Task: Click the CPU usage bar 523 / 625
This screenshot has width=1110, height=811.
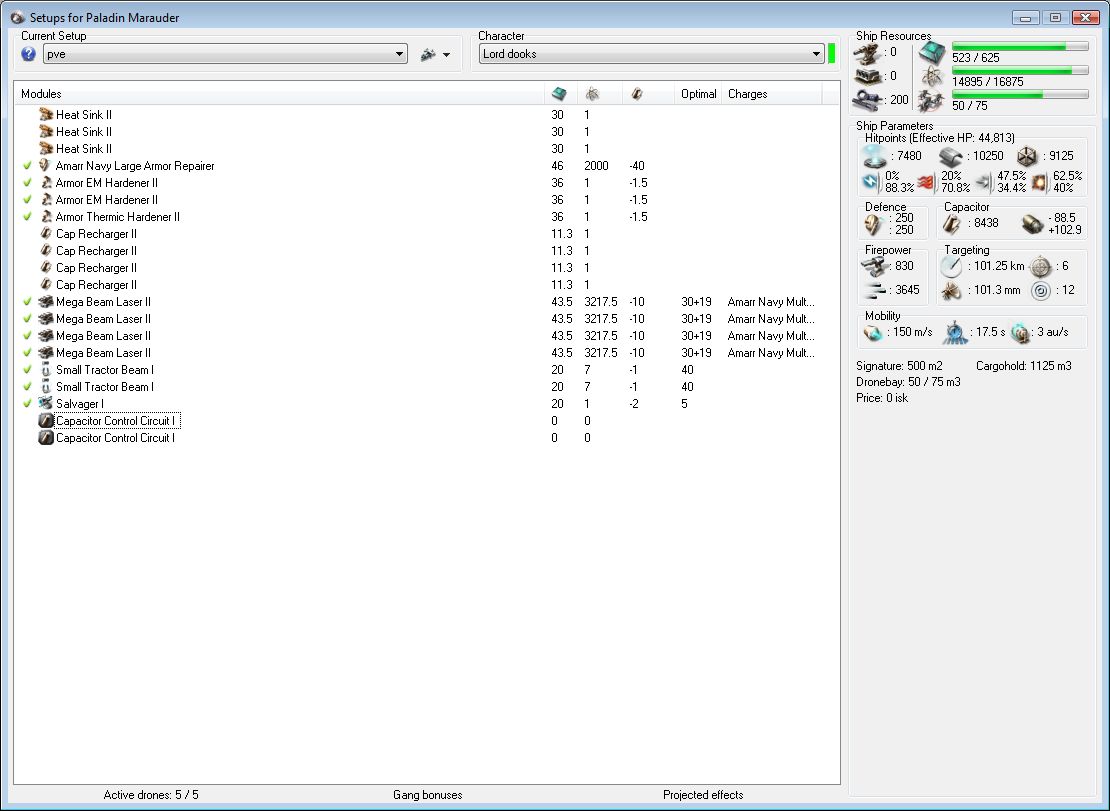Action: click(1020, 46)
